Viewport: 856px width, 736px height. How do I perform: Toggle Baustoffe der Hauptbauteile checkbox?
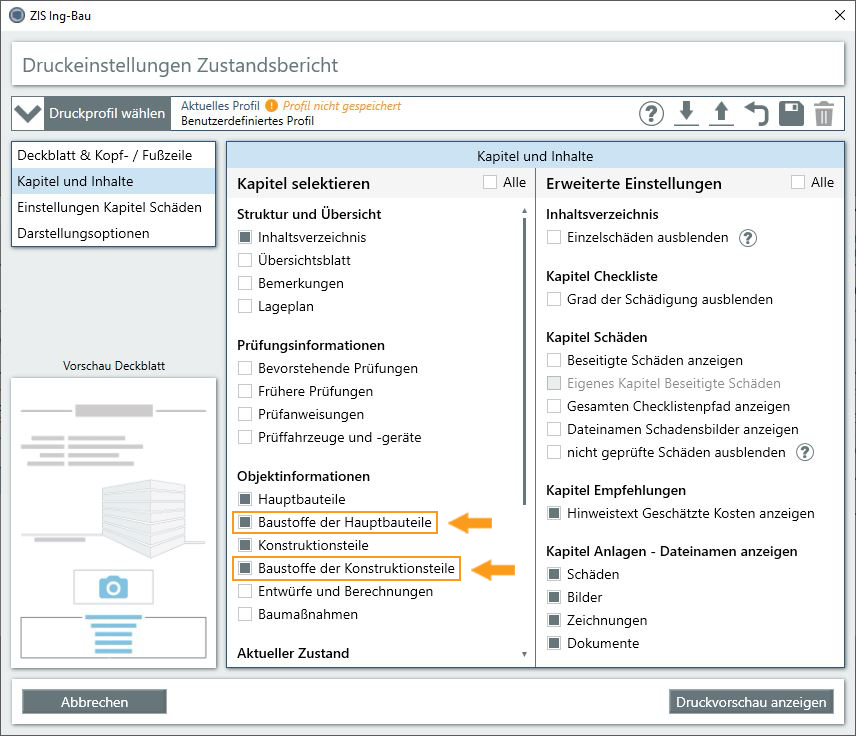pos(245,522)
